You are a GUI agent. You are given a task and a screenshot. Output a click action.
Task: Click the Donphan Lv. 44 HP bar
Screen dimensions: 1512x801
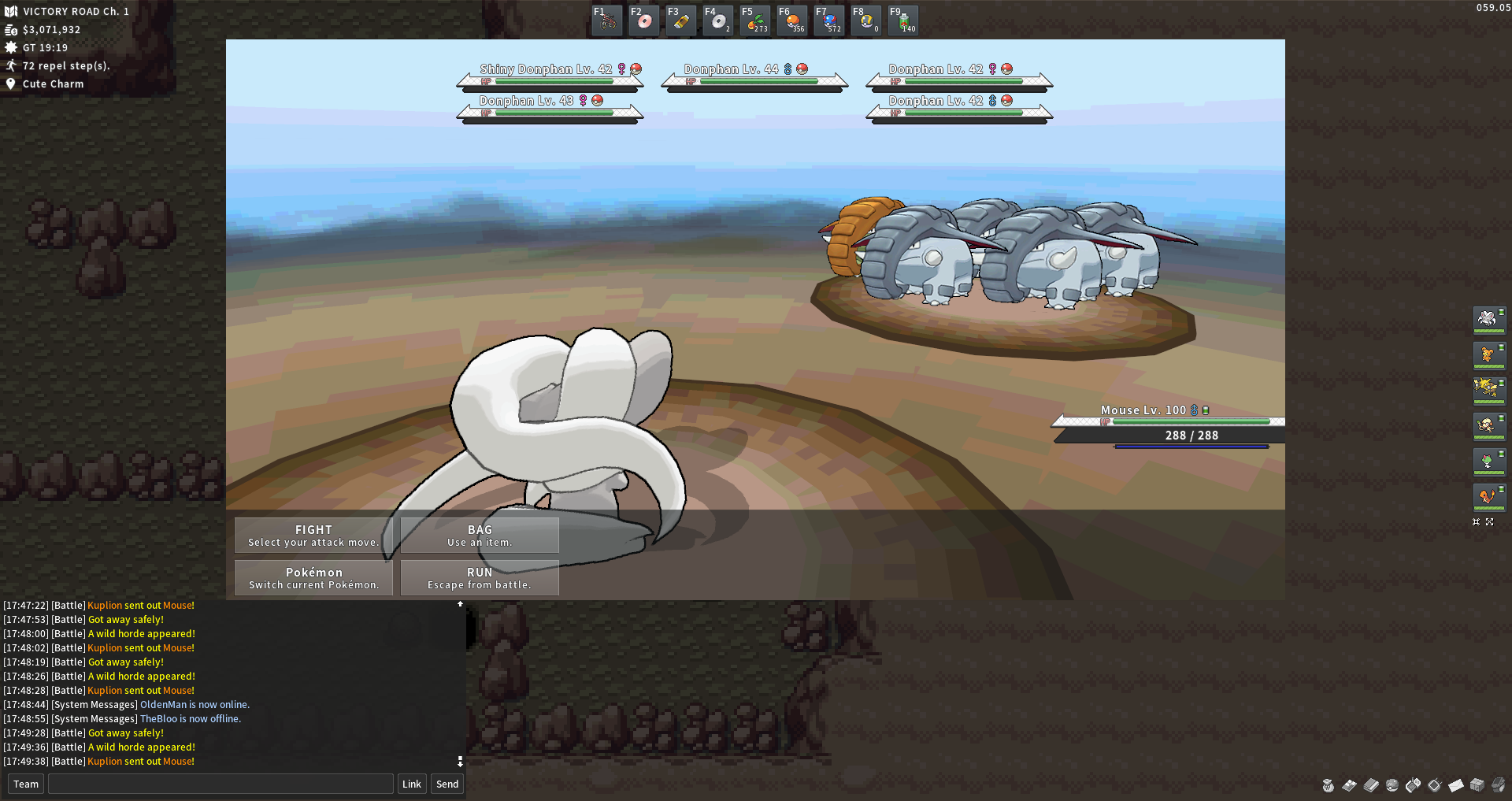758,82
